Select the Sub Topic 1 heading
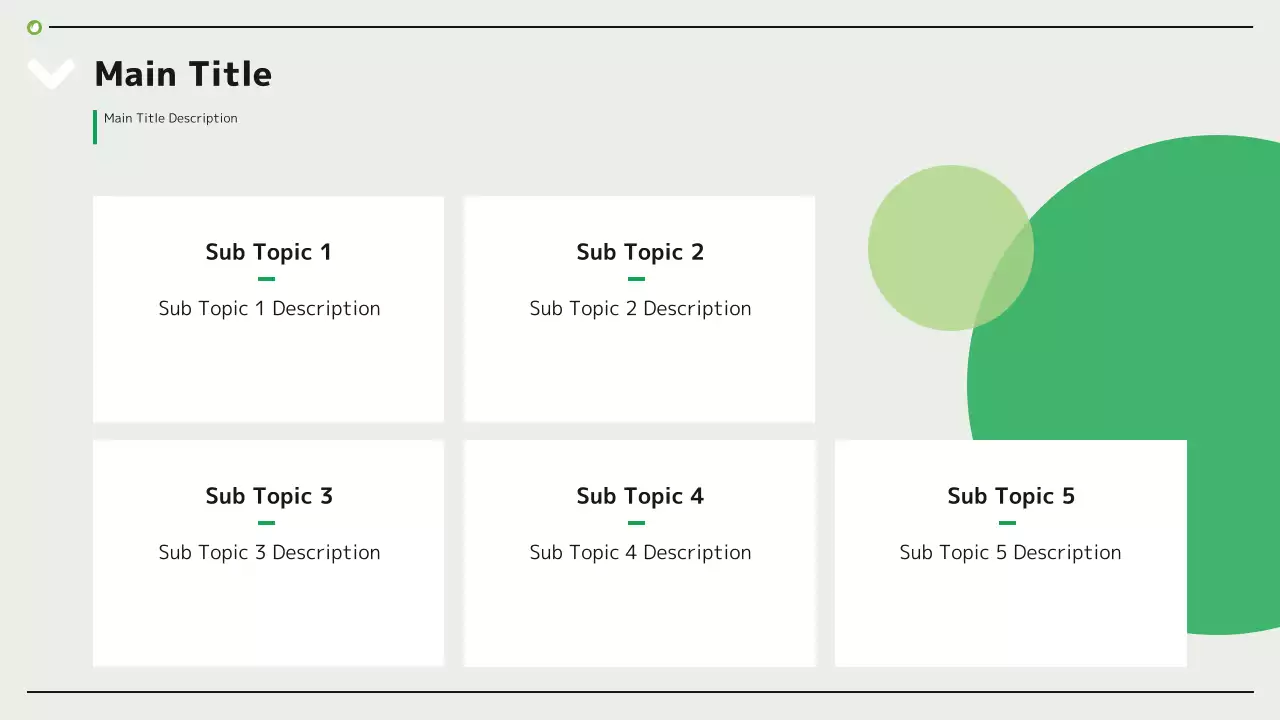Image resolution: width=1280 pixels, height=720 pixels. click(x=268, y=252)
